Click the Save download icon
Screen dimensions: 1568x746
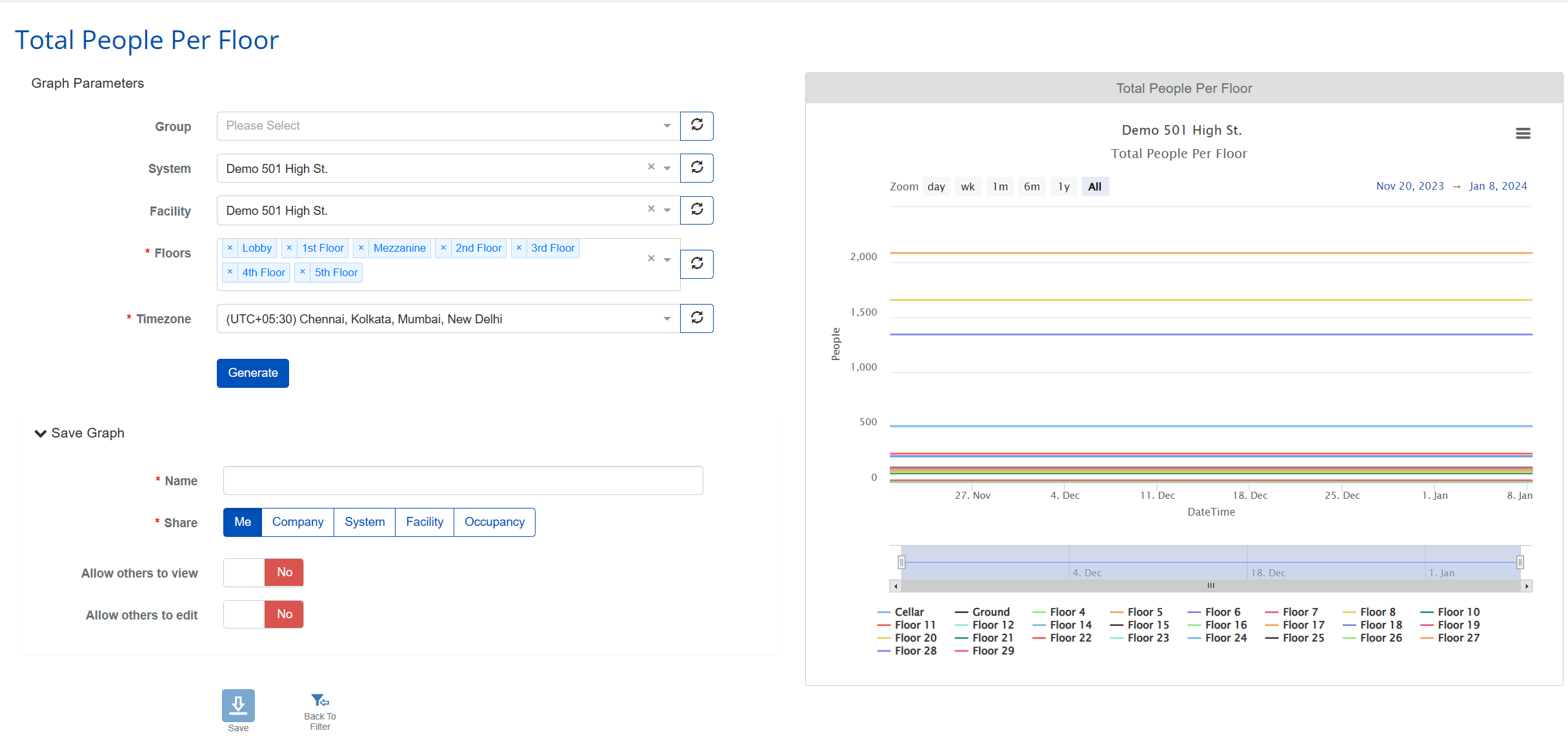[238, 705]
